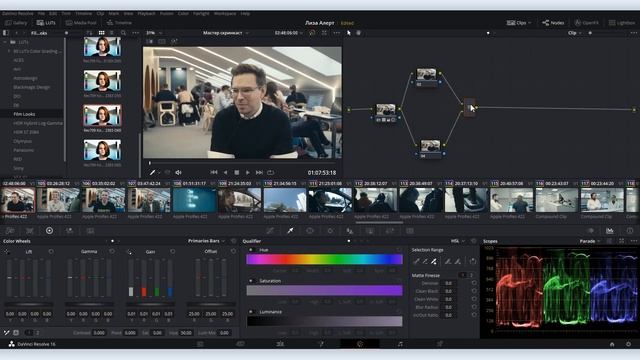Open the viewer timecode dropdown
The height and width of the screenshot is (360, 640).
point(288,33)
